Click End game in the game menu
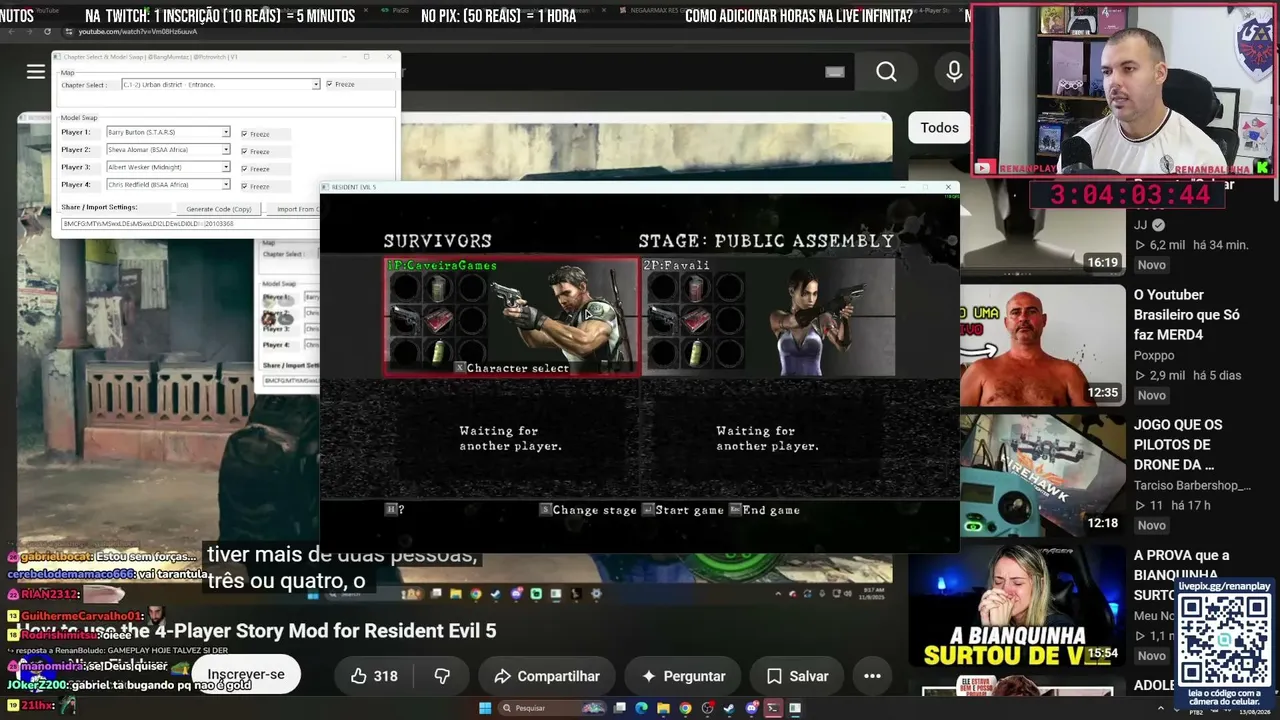This screenshot has width=1280, height=720. point(764,510)
